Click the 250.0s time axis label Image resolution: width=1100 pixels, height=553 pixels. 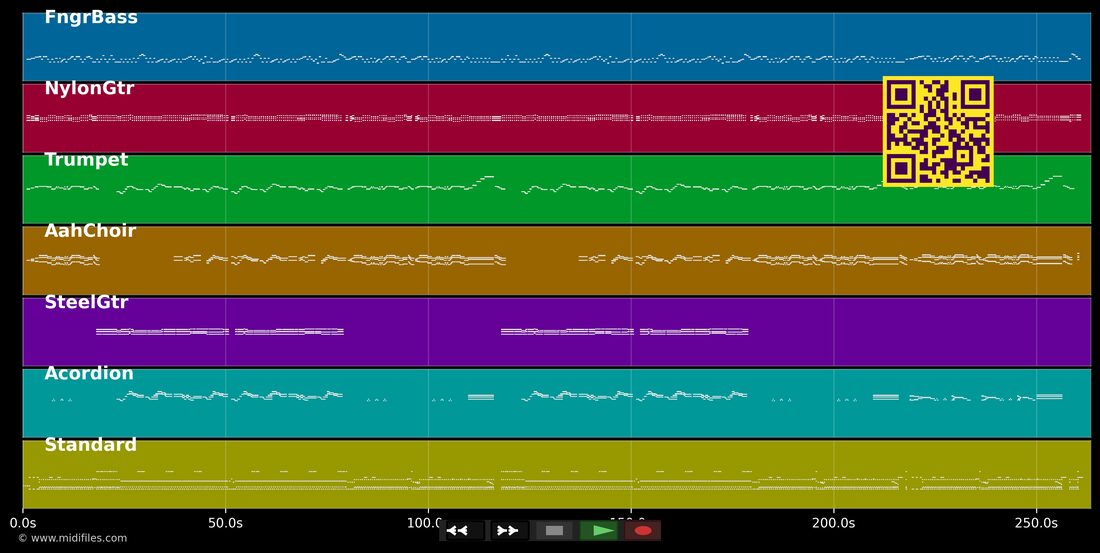[x=1036, y=523]
